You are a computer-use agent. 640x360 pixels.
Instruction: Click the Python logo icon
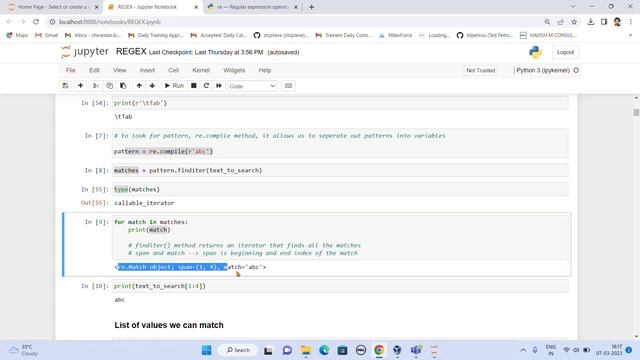(535, 52)
